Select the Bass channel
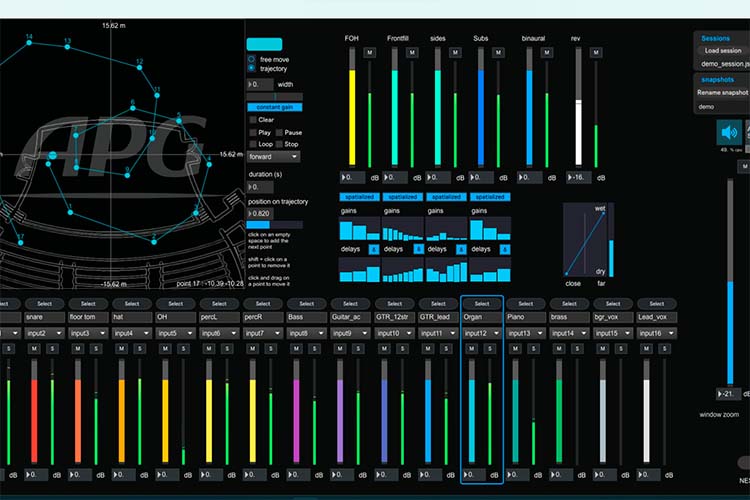Viewport: 750px width, 500px height. (307, 304)
